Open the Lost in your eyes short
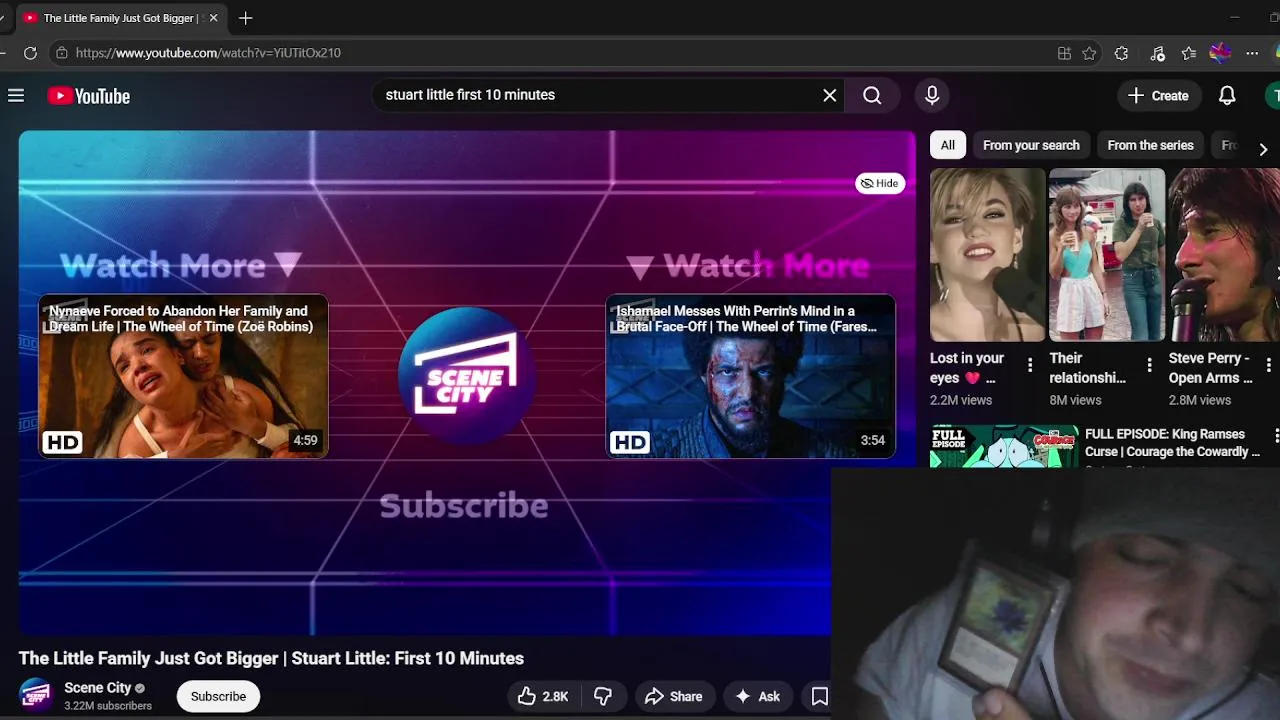The width and height of the screenshot is (1280, 720). click(x=987, y=255)
